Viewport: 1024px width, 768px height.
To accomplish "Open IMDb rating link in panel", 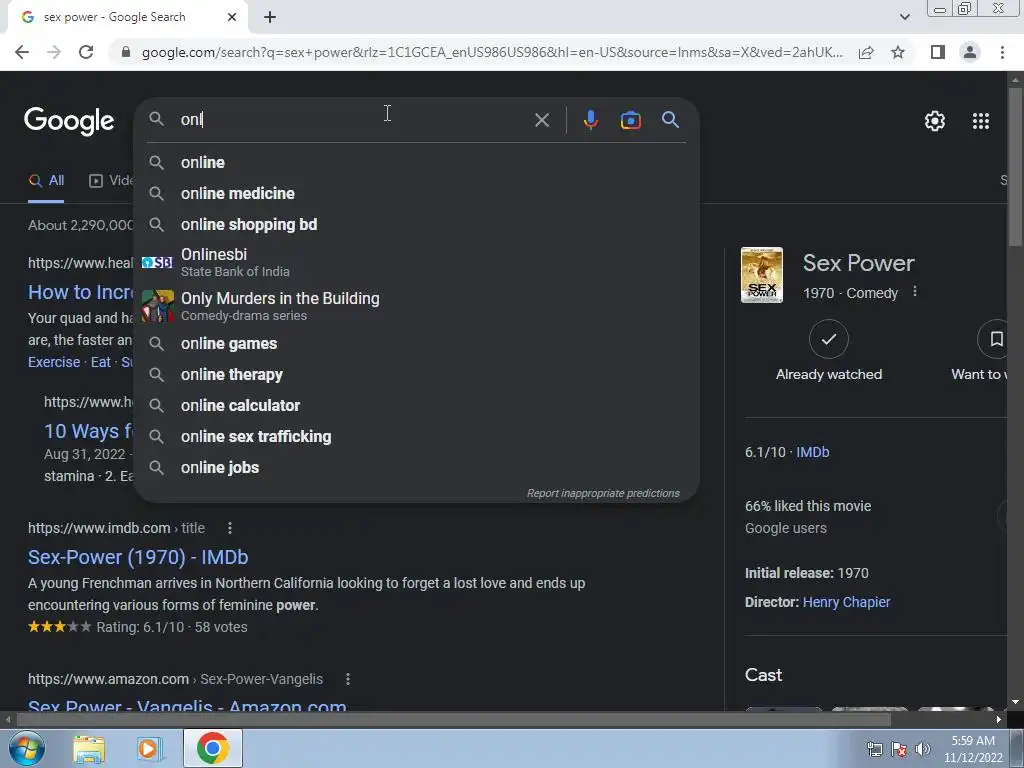I will [x=812, y=452].
